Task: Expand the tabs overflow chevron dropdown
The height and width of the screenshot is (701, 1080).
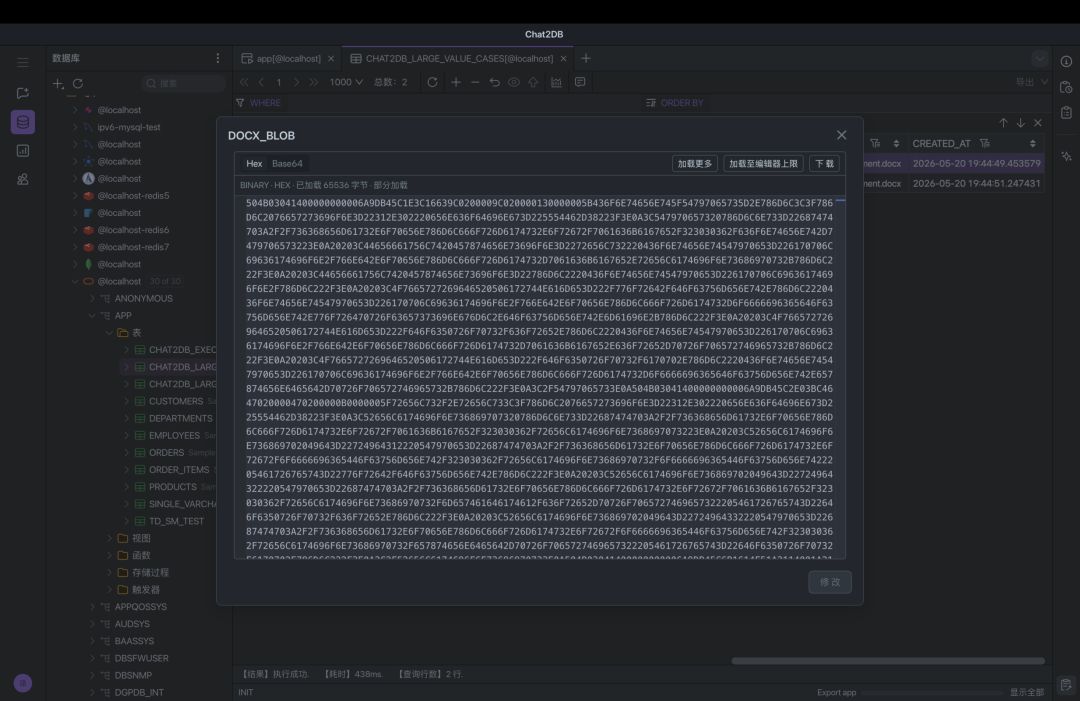Action: 1040,59
